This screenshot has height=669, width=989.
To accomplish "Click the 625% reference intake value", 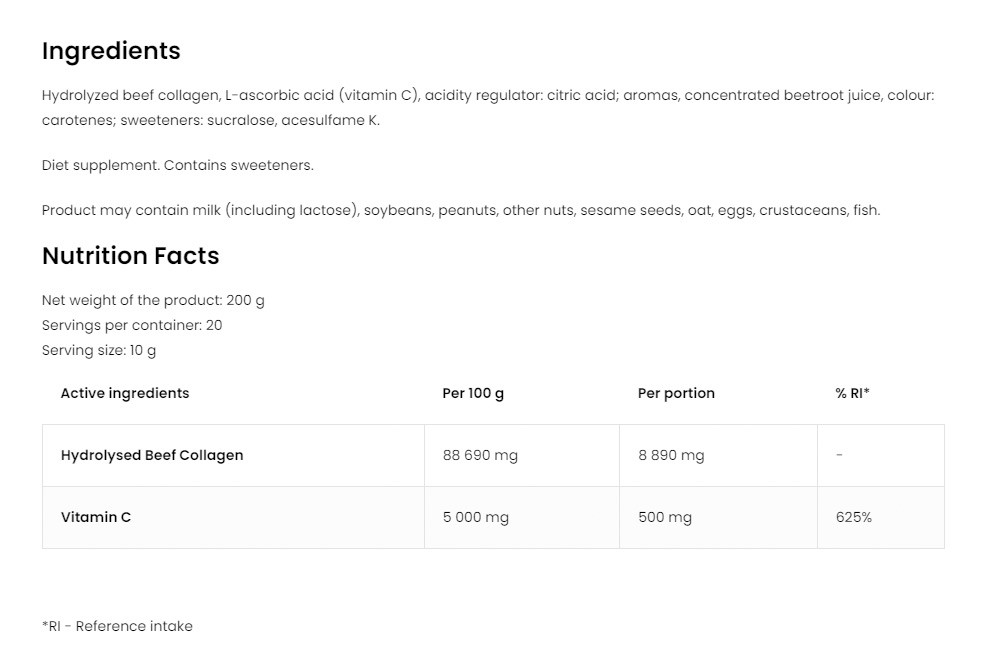I will [x=853, y=517].
